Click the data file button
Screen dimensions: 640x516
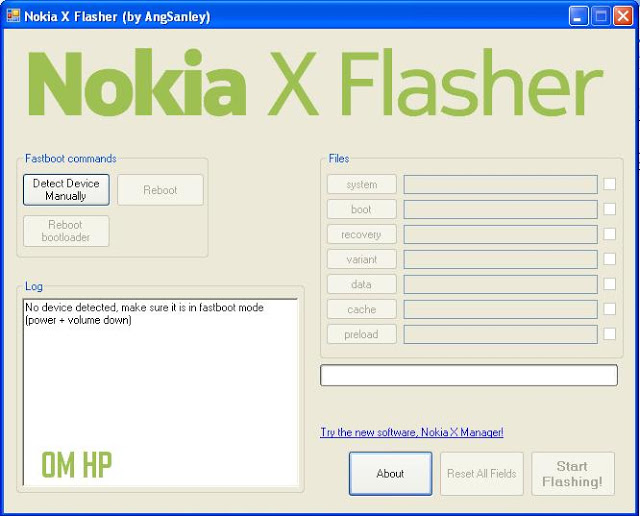[x=362, y=284]
